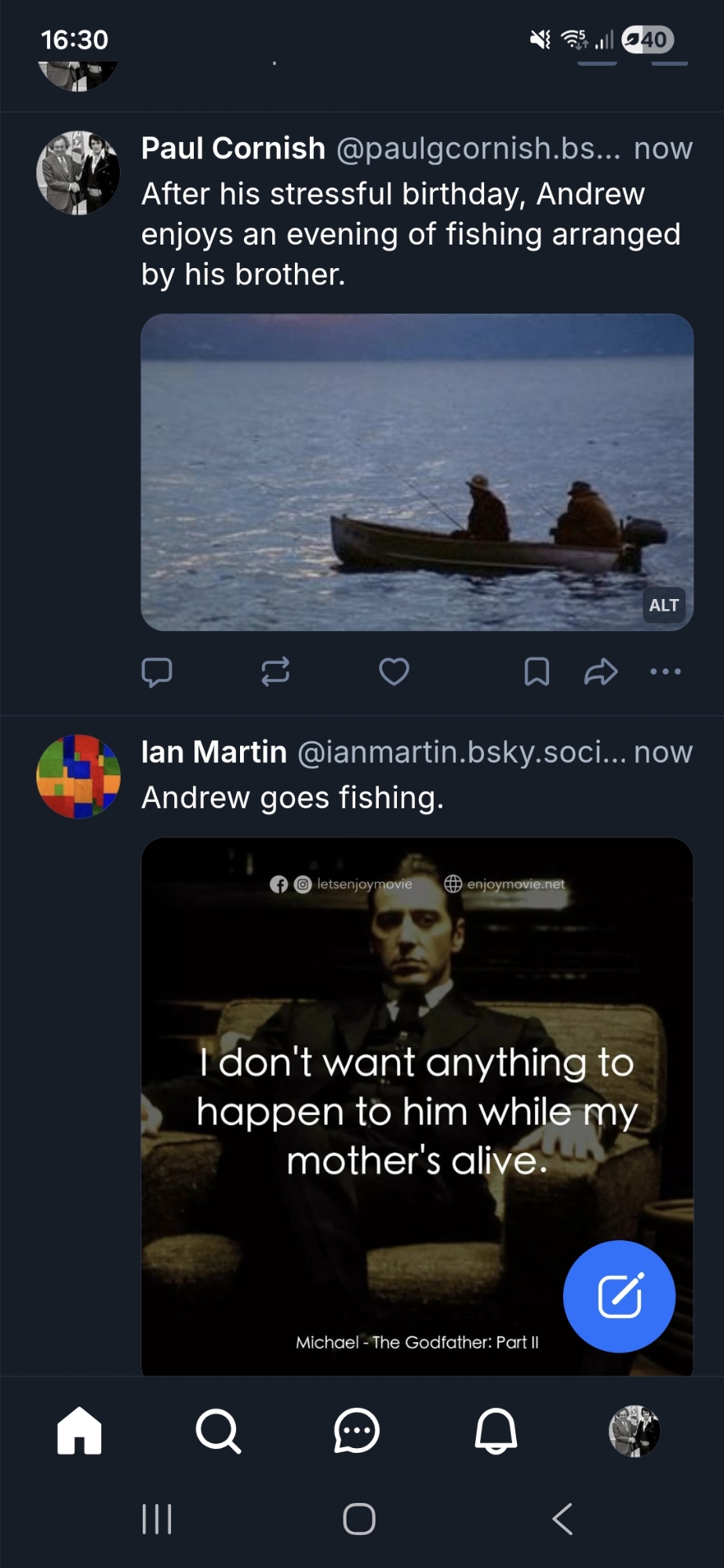The height and width of the screenshot is (1568, 724).
Task: Open more options for Paul Cornish's post
Action: coord(665,672)
